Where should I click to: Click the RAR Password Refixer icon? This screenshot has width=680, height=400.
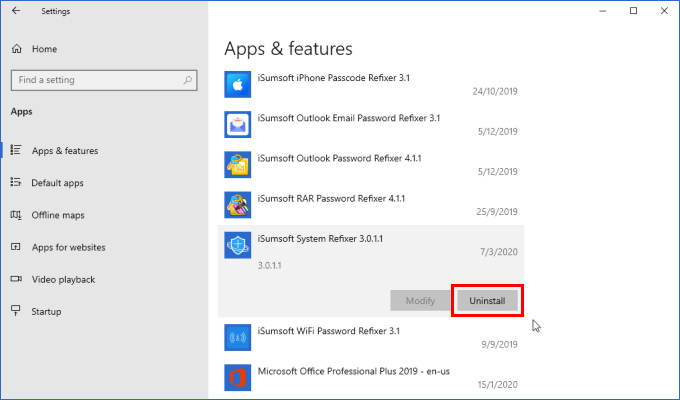coord(238,205)
